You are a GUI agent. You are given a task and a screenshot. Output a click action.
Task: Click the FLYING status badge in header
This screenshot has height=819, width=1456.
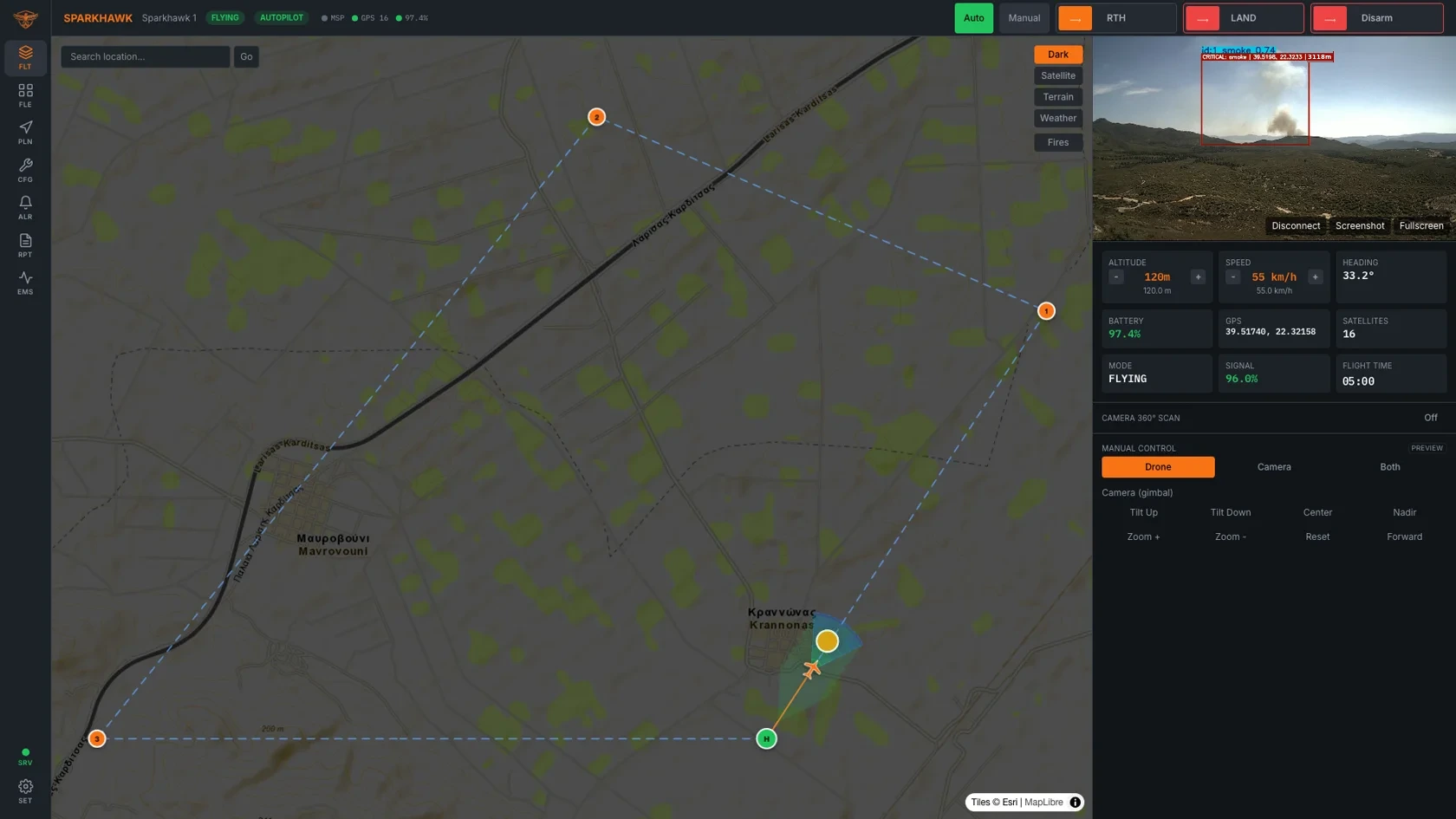point(225,17)
